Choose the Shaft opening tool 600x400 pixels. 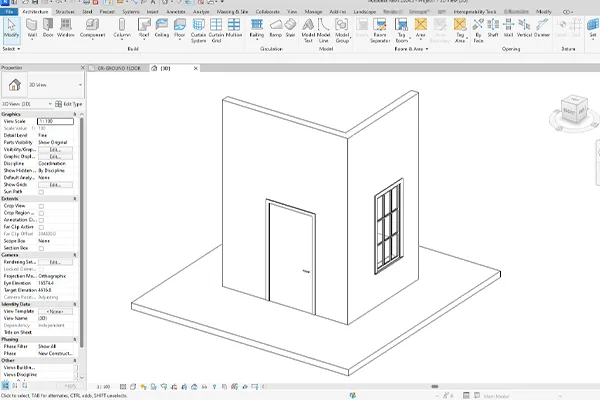(x=493, y=29)
